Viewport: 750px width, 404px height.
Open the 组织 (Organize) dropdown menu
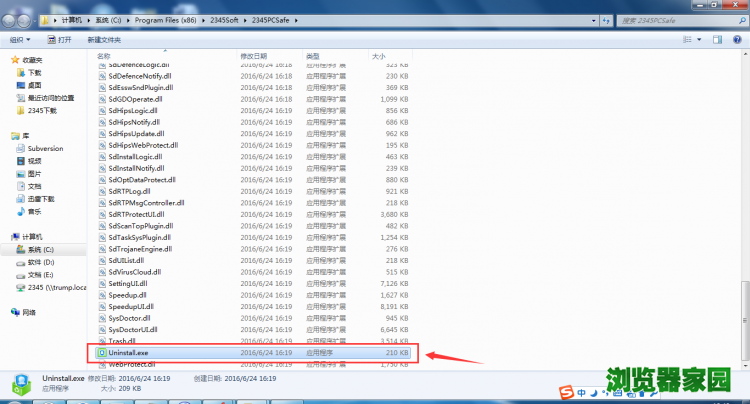coord(19,39)
